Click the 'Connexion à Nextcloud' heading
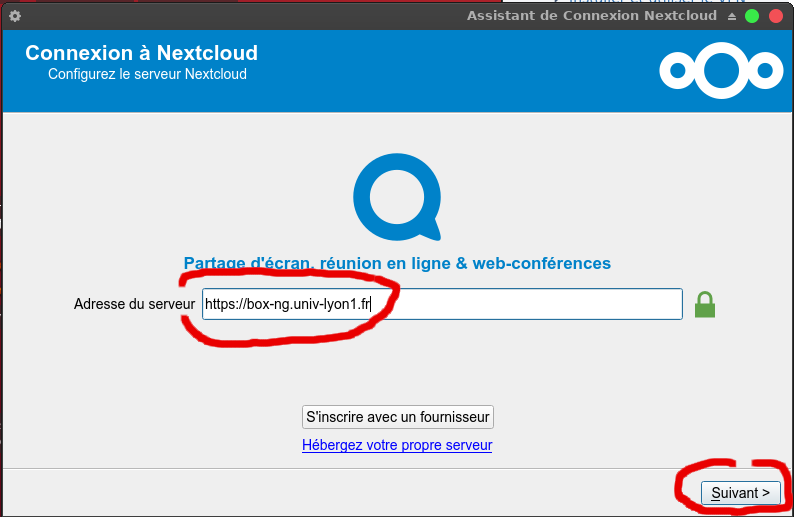Screen dimensions: 794x517 141,53
